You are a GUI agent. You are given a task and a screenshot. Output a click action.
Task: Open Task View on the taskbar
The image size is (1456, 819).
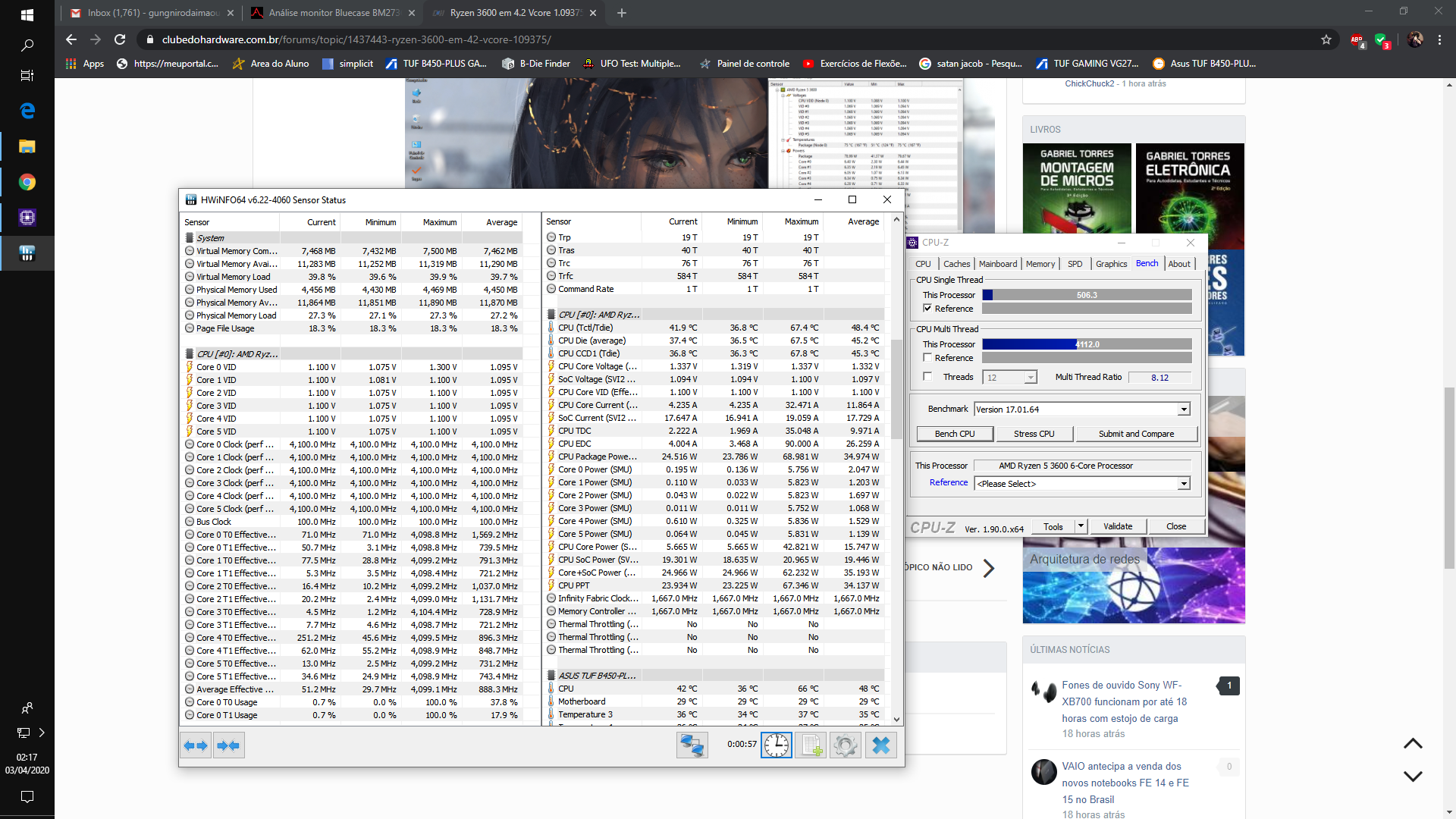(x=27, y=75)
